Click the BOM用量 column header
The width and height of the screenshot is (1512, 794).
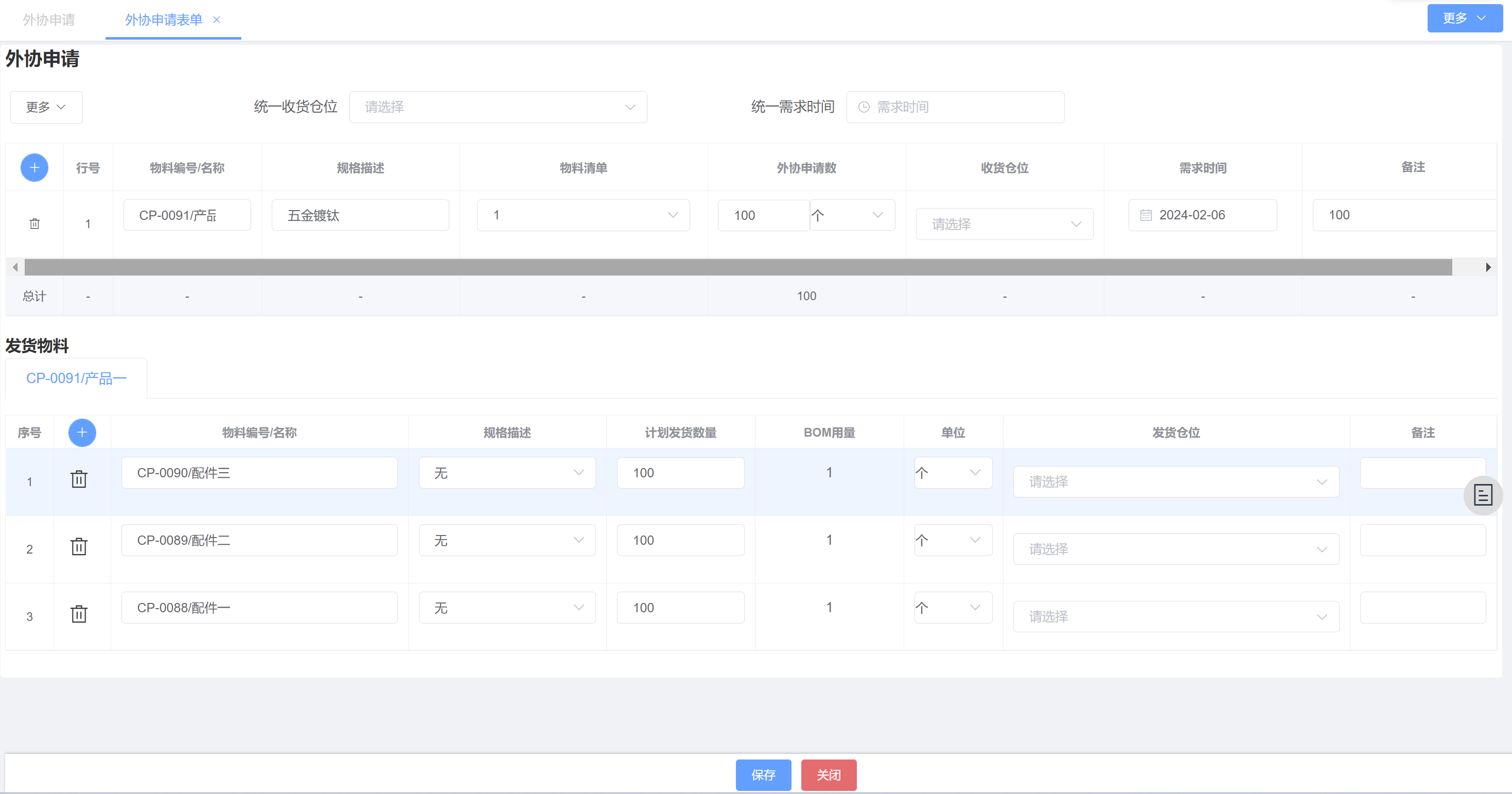[829, 433]
